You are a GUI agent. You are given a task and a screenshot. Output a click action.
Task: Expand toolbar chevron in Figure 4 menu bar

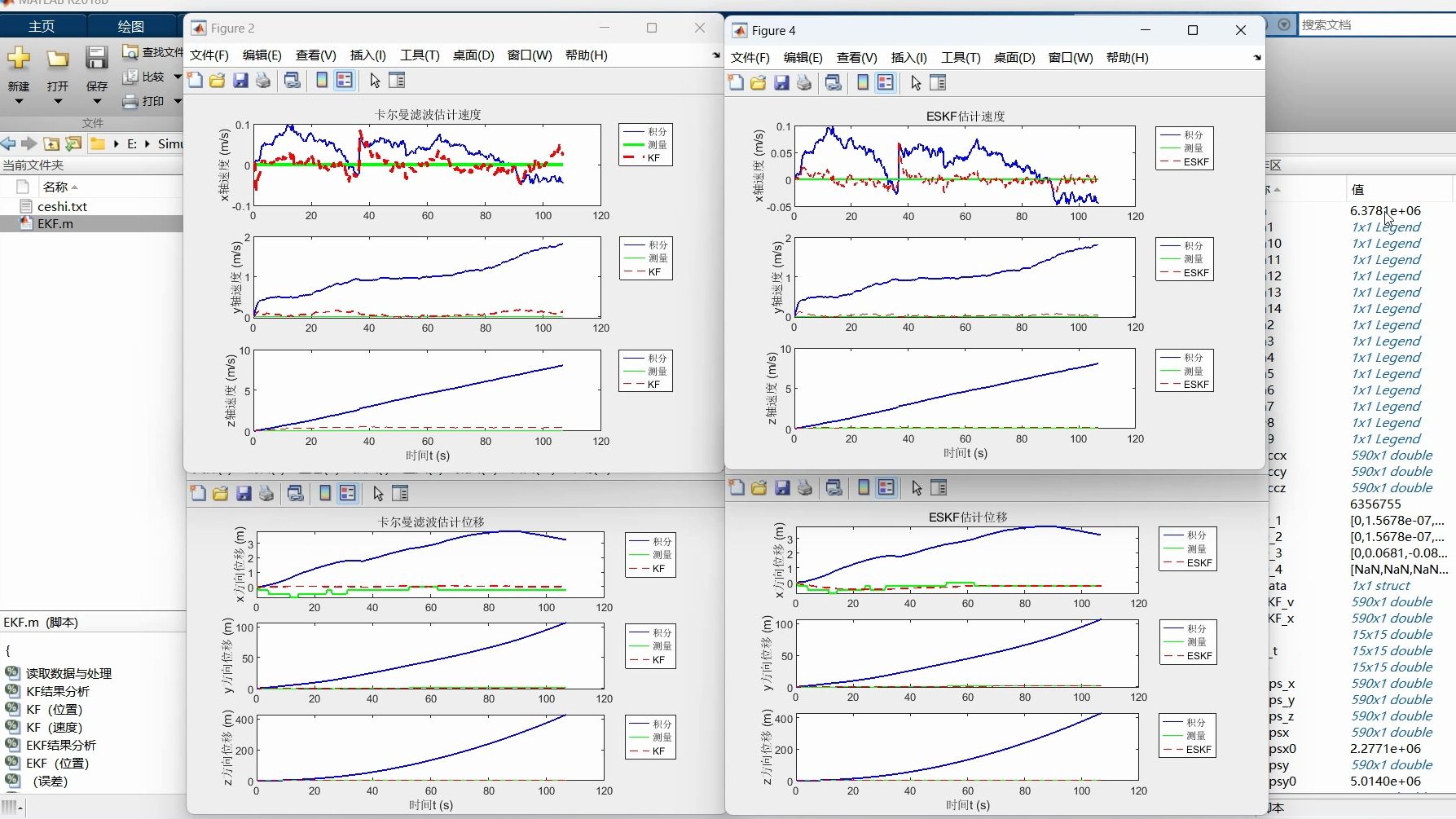(x=1257, y=58)
